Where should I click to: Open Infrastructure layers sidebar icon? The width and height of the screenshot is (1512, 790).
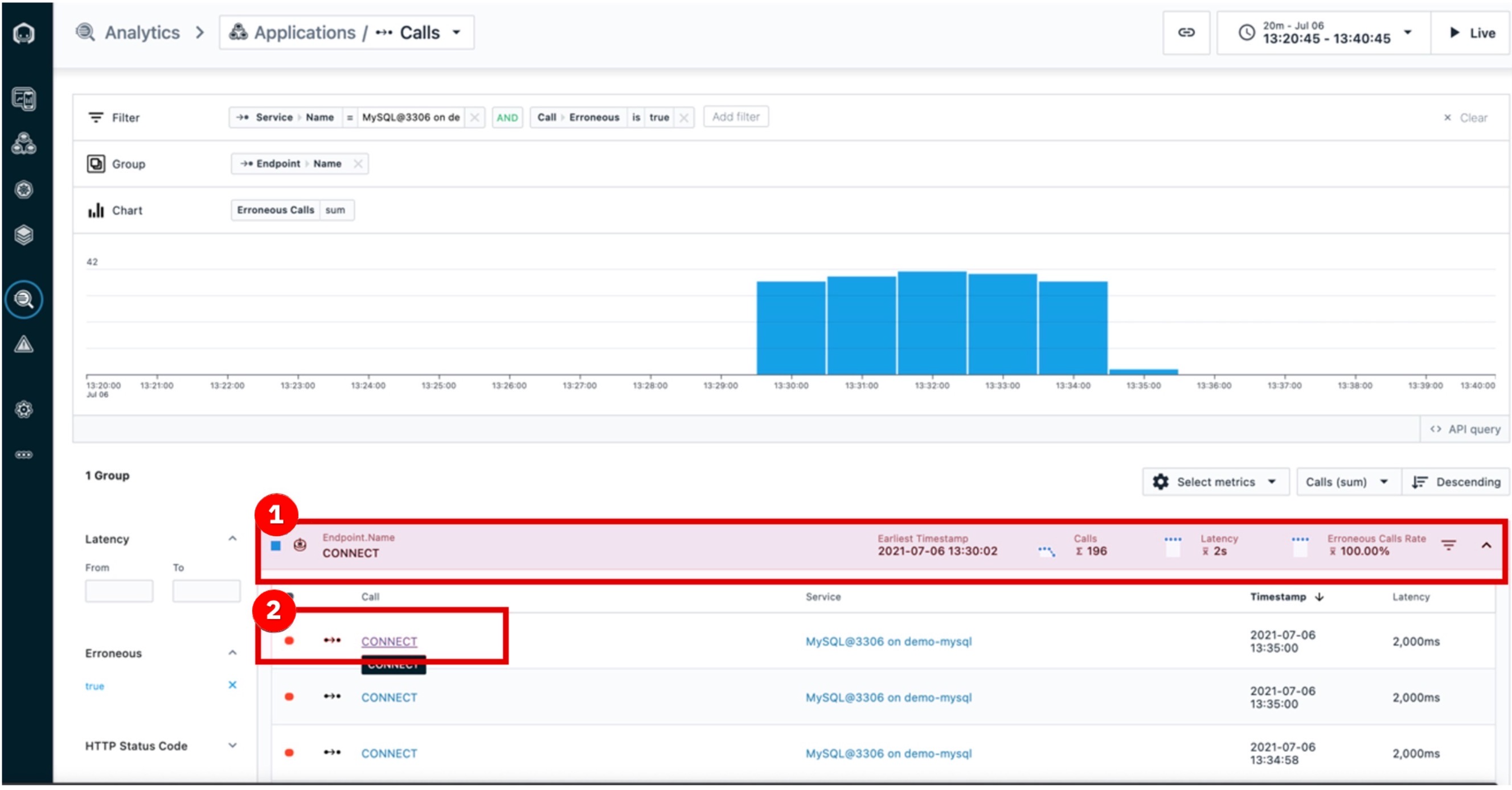23,235
